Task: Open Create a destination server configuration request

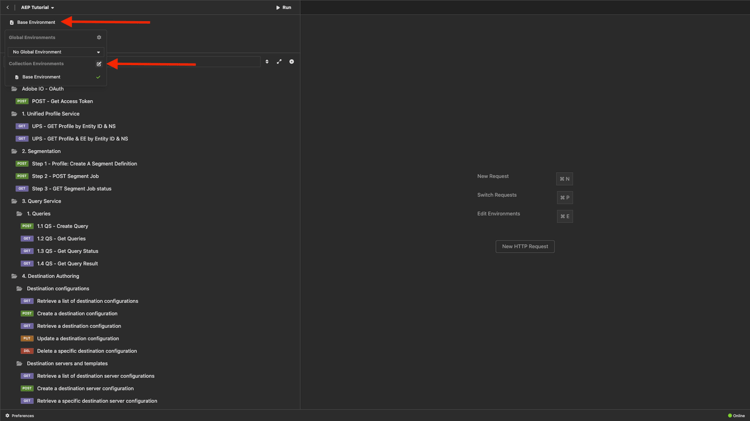Action: coord(85,388)
